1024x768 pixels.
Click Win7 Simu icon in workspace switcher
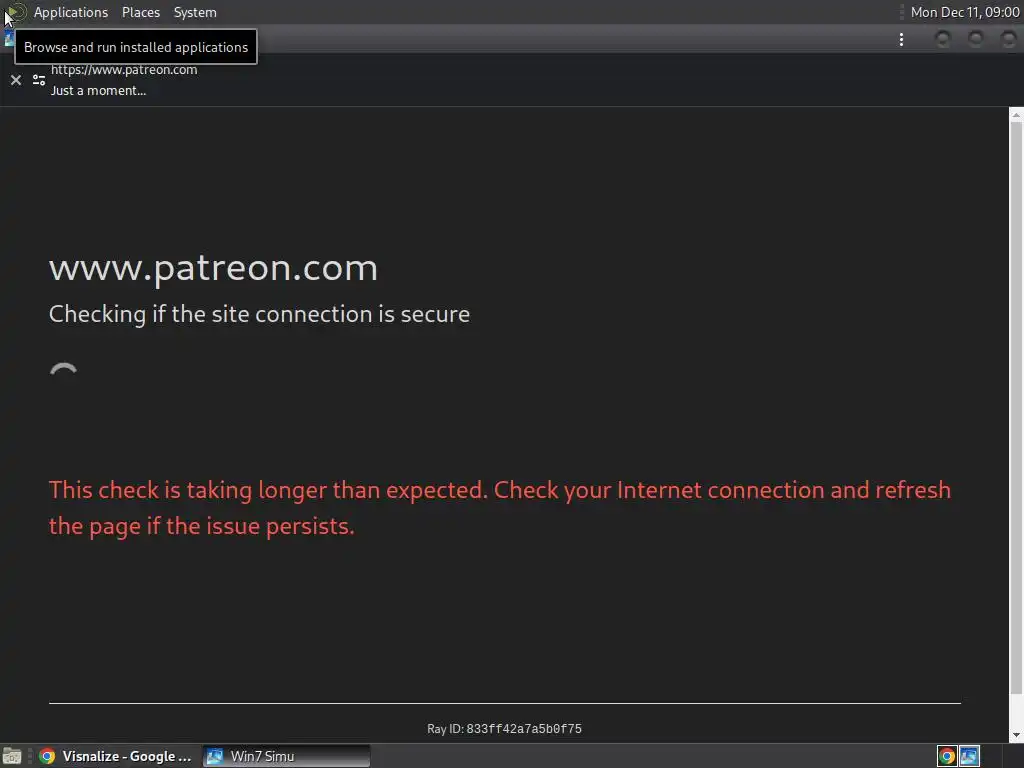coord(969,756)
